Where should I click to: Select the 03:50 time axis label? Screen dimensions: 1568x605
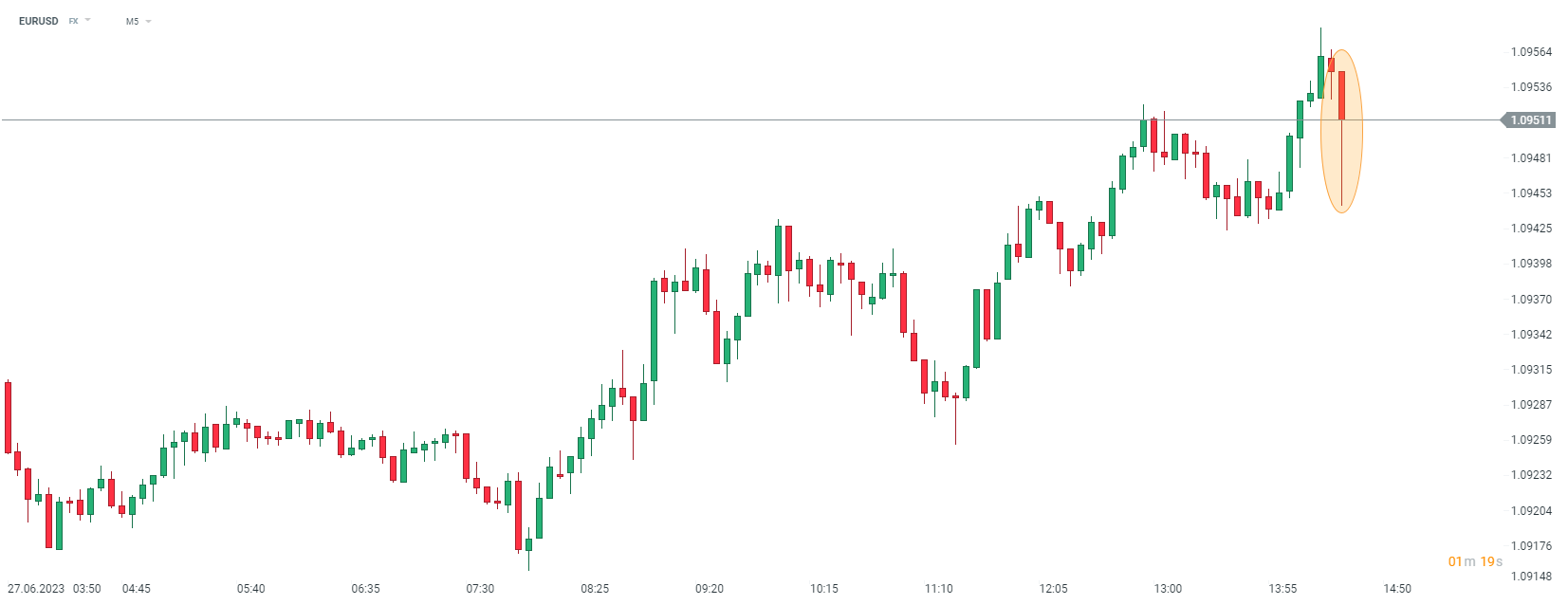point(87,589)
